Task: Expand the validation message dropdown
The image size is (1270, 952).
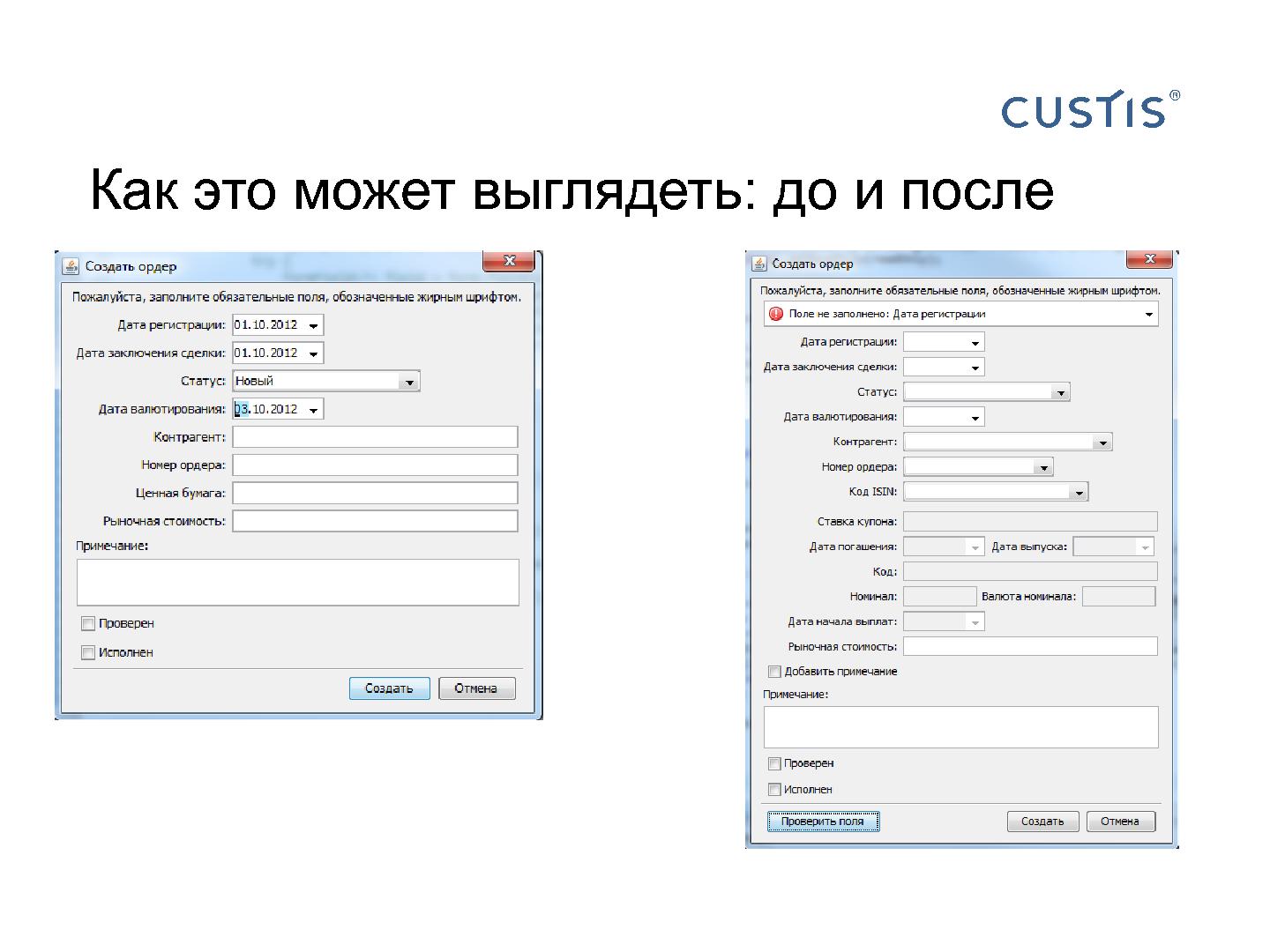Action: (x=1148, y=314)
